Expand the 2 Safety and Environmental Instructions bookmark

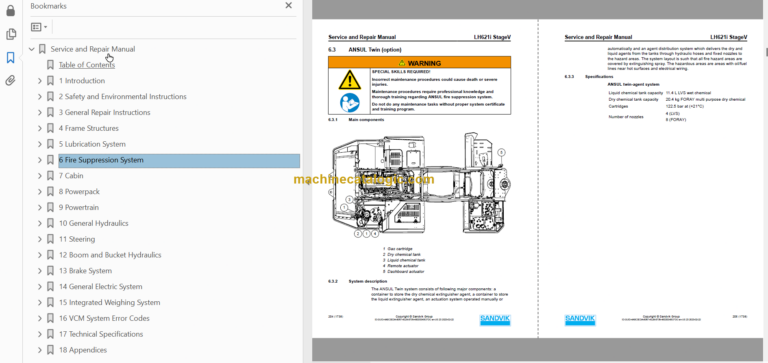pos(40,97)
